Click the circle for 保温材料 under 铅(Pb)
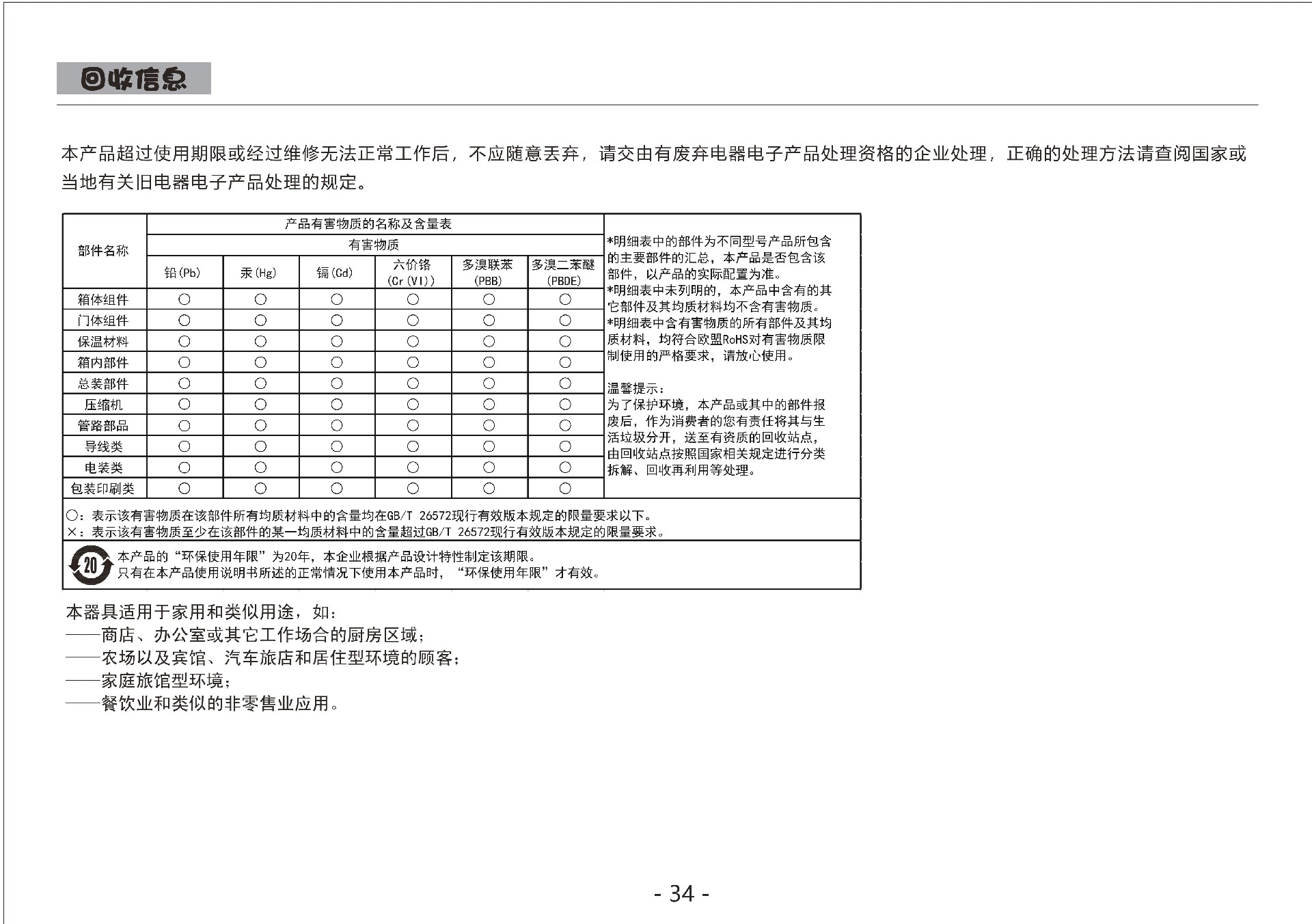 click(x=184, y=342)
